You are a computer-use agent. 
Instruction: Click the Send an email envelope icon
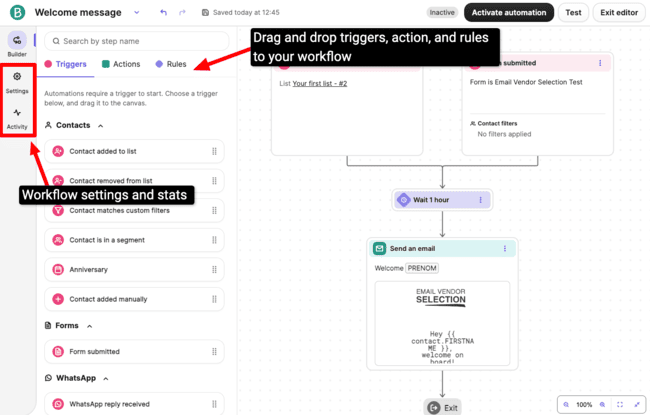tap(379, 248)
